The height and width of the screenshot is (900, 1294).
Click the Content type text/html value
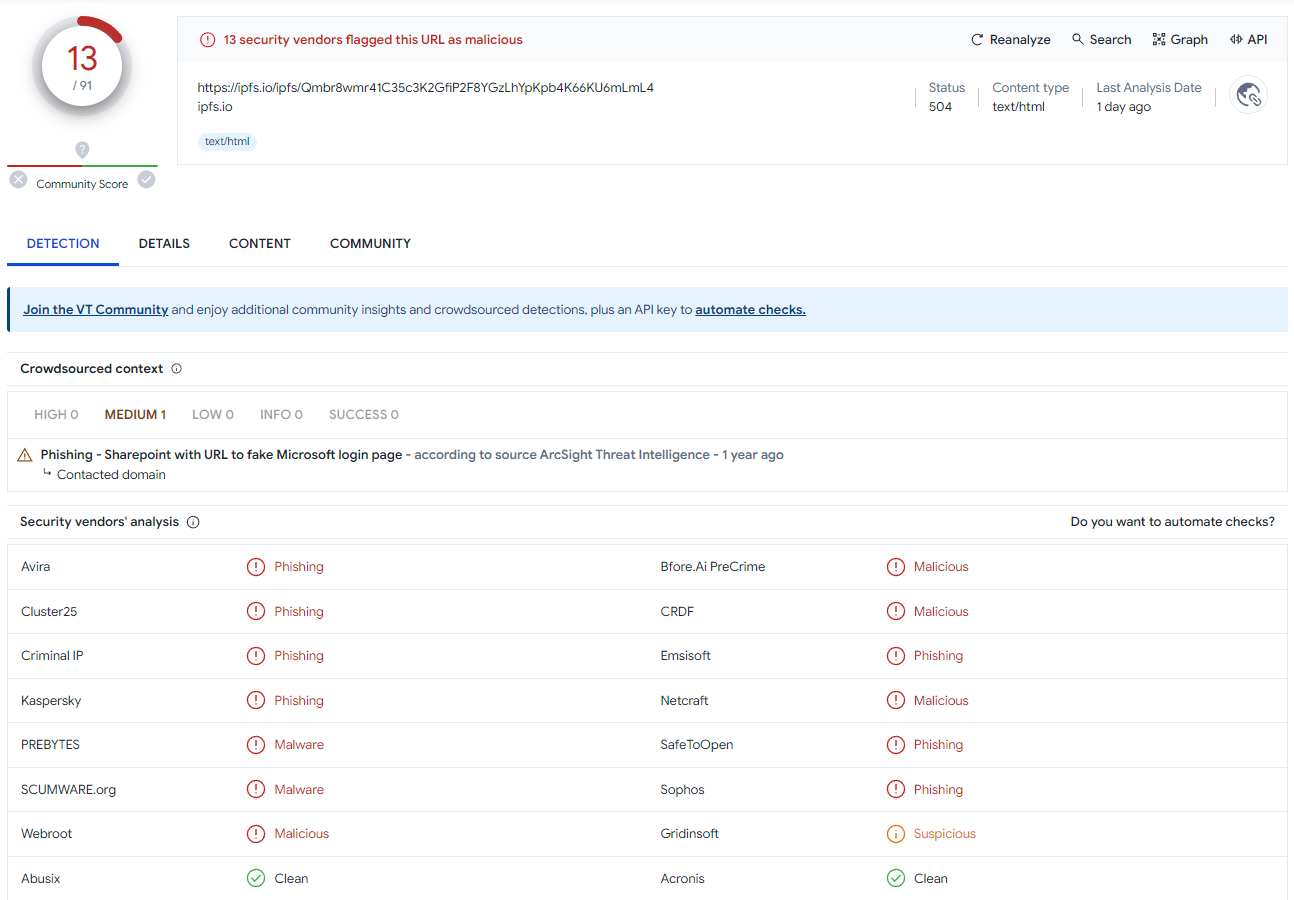1018,107
